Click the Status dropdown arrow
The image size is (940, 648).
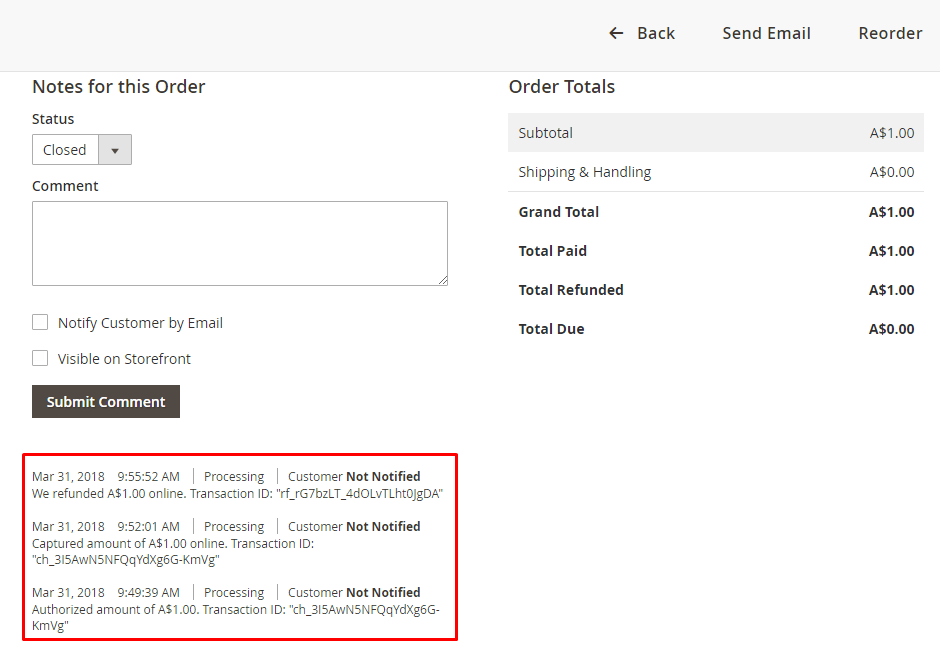click(x=115, y=150)
